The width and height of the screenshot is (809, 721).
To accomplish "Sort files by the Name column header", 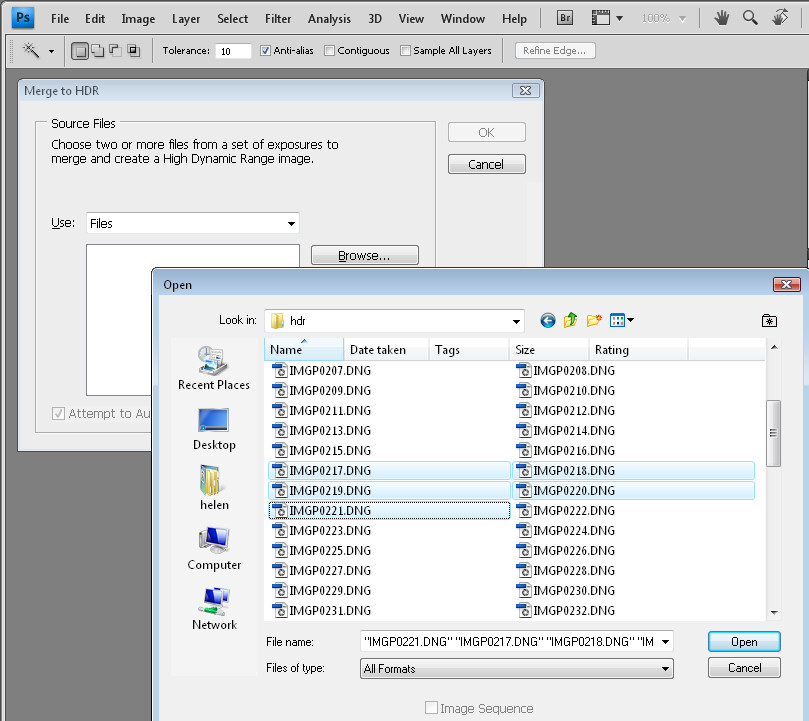I will pos(304,349).
